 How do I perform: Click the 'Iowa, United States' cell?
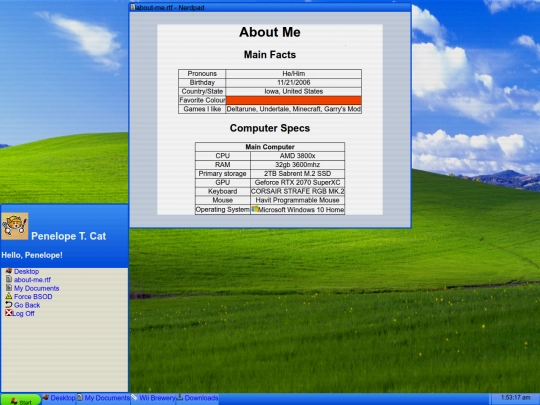click(294, 91)
